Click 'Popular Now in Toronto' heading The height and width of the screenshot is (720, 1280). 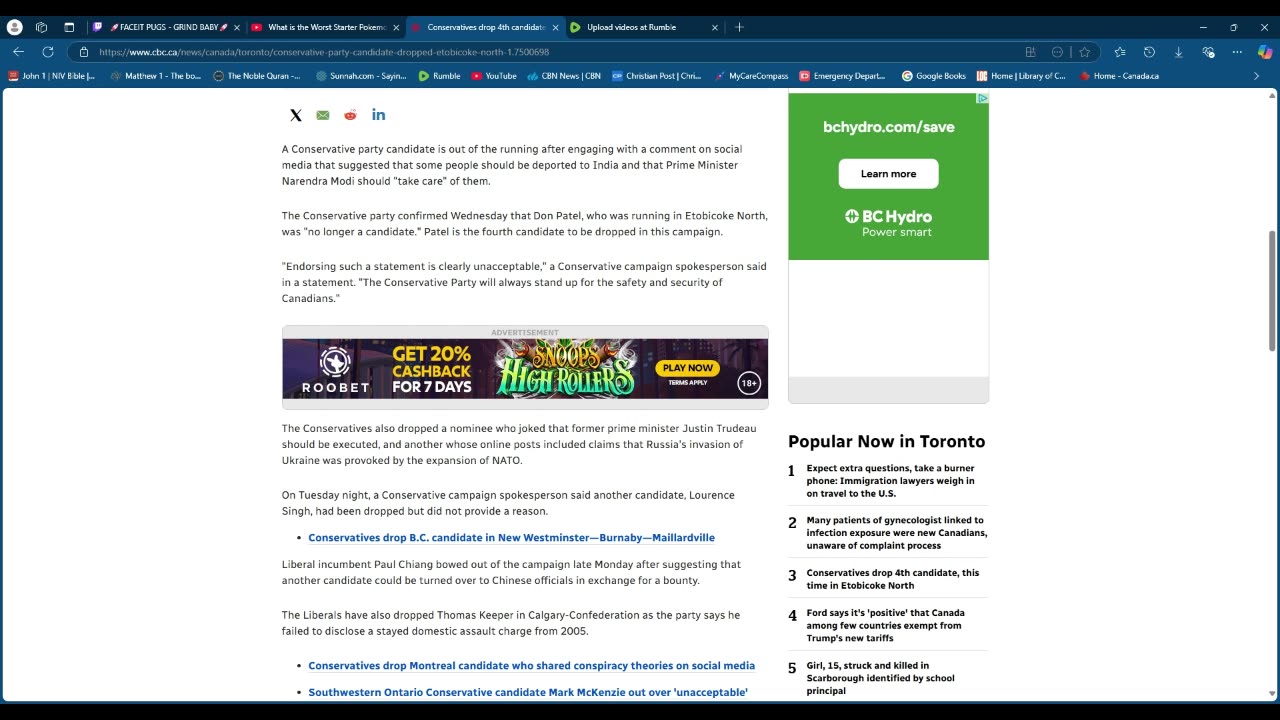click(886, 441)
